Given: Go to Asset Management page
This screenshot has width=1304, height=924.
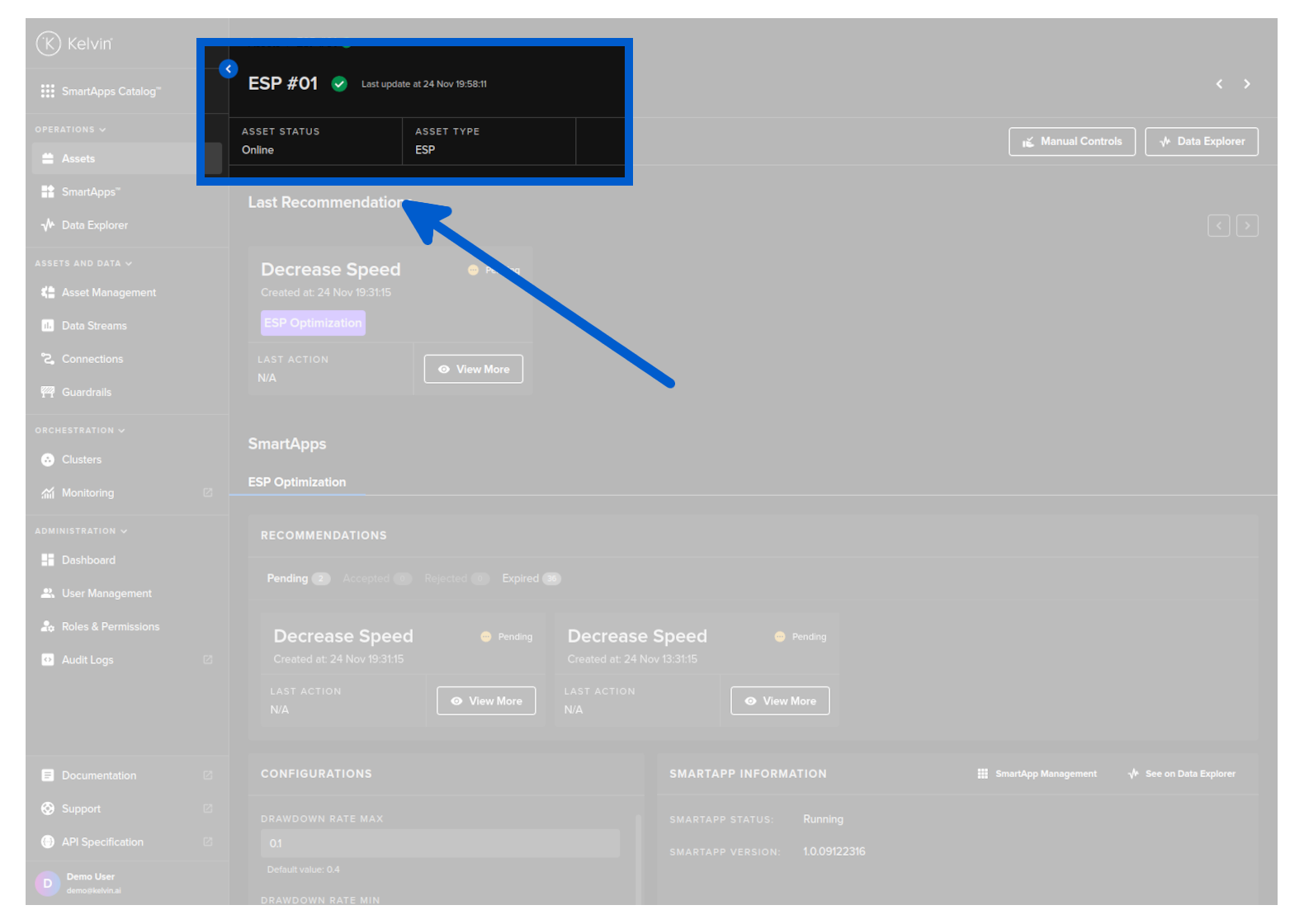Looking at the screenshot, I should [108, 293].
